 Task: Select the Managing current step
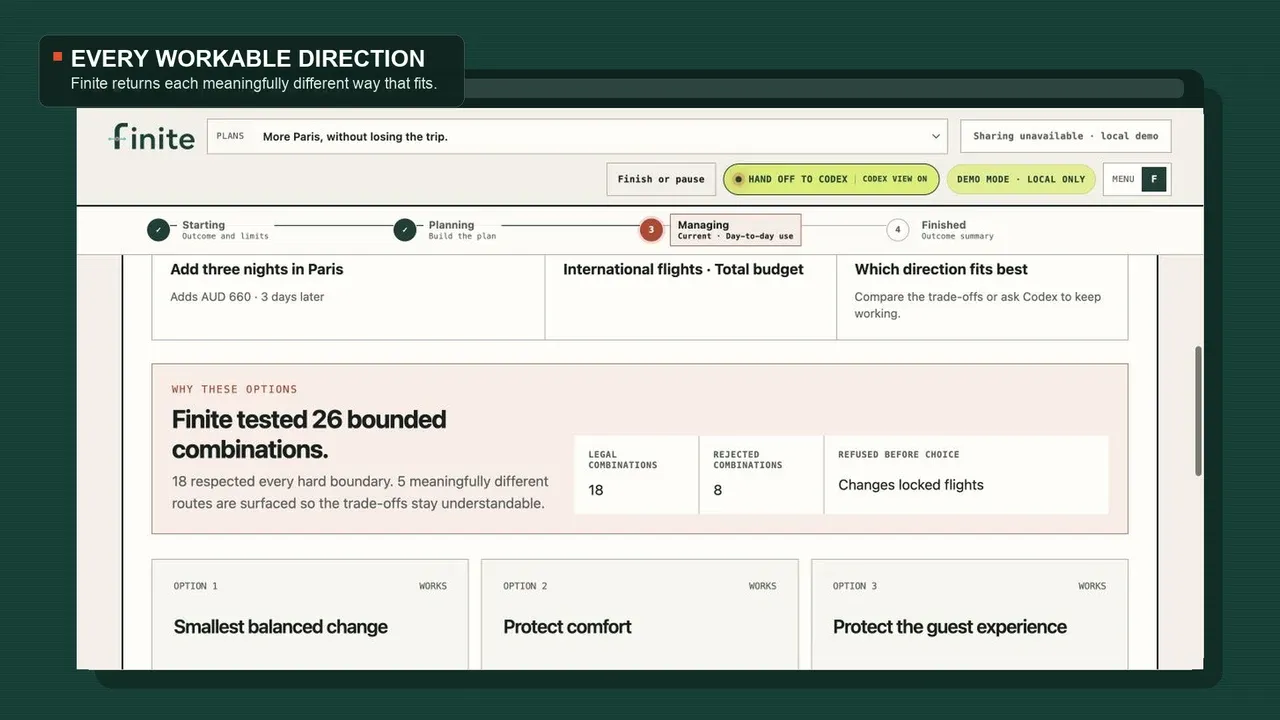click(735, 230)
